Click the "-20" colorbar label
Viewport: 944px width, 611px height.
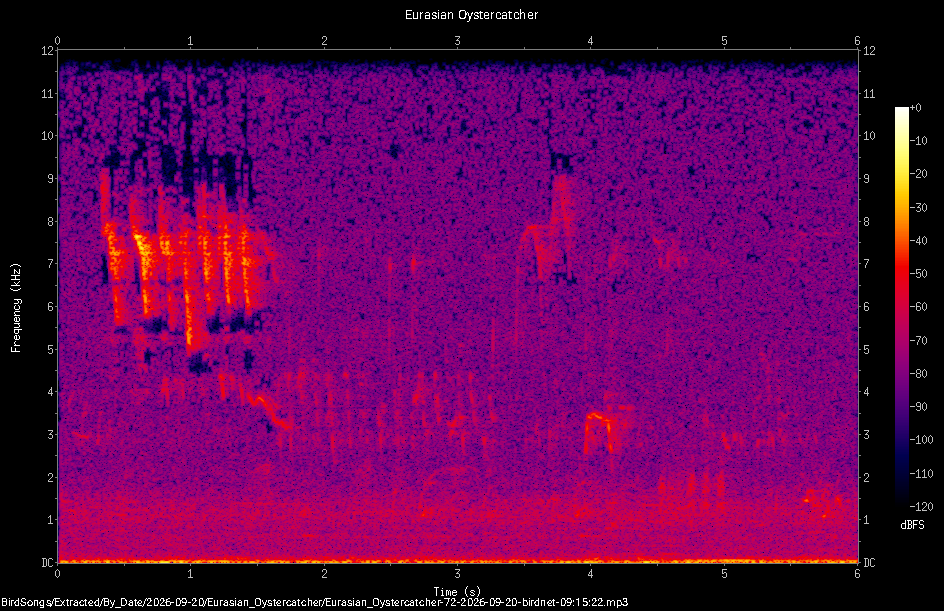click(918, 174)
